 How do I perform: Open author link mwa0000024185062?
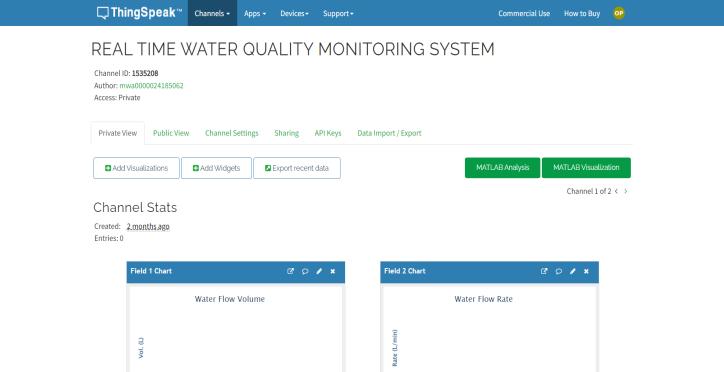click(x=151, y=85)
